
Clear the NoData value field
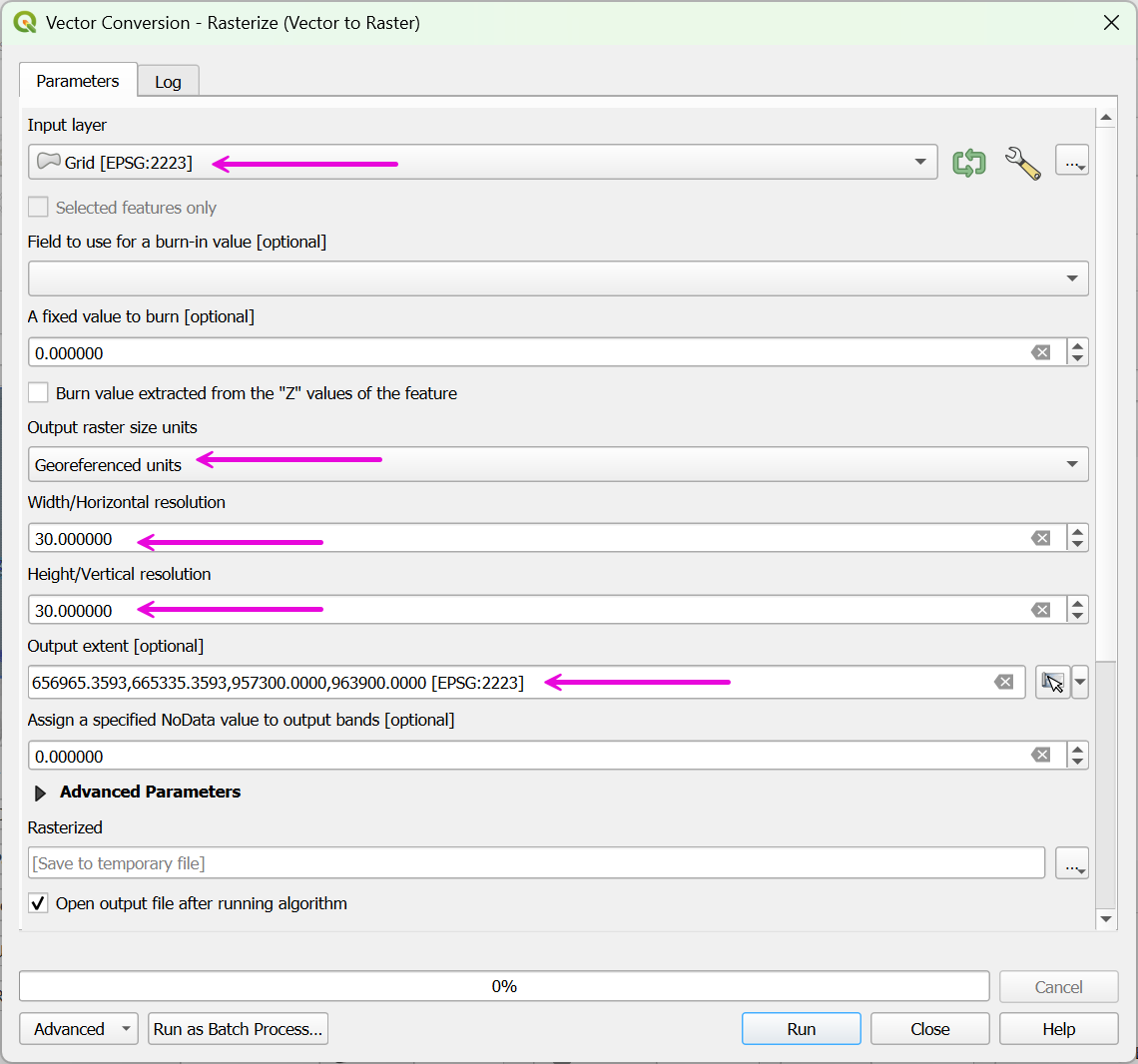pyautogui.click(x=1040, y=756)
